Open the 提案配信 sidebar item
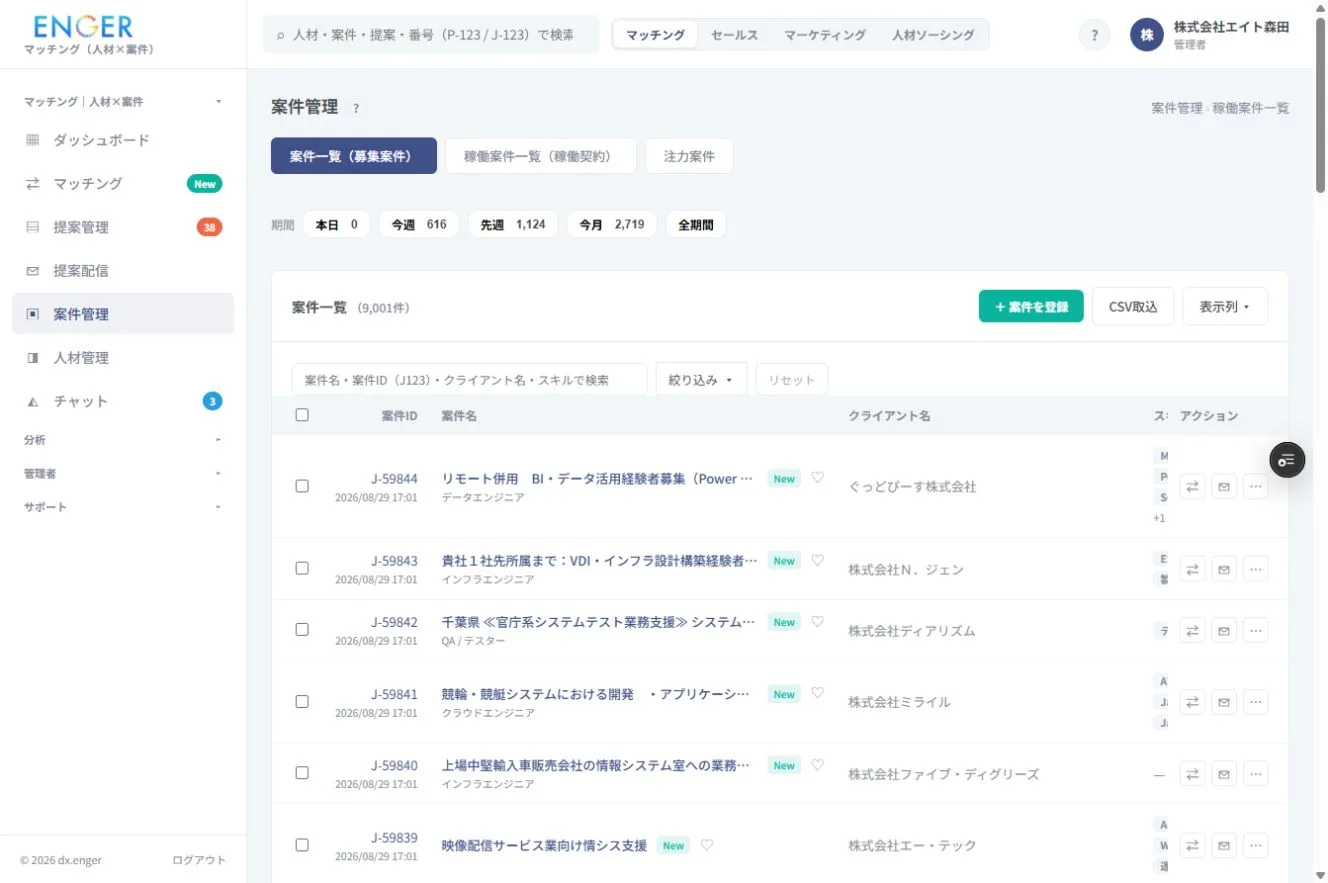This screenshot has height=883, width=1328. pos(123,271)
